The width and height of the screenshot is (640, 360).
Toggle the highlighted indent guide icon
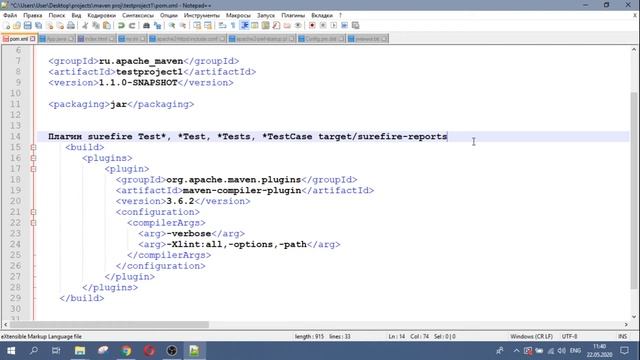click(x=244, y=26)
